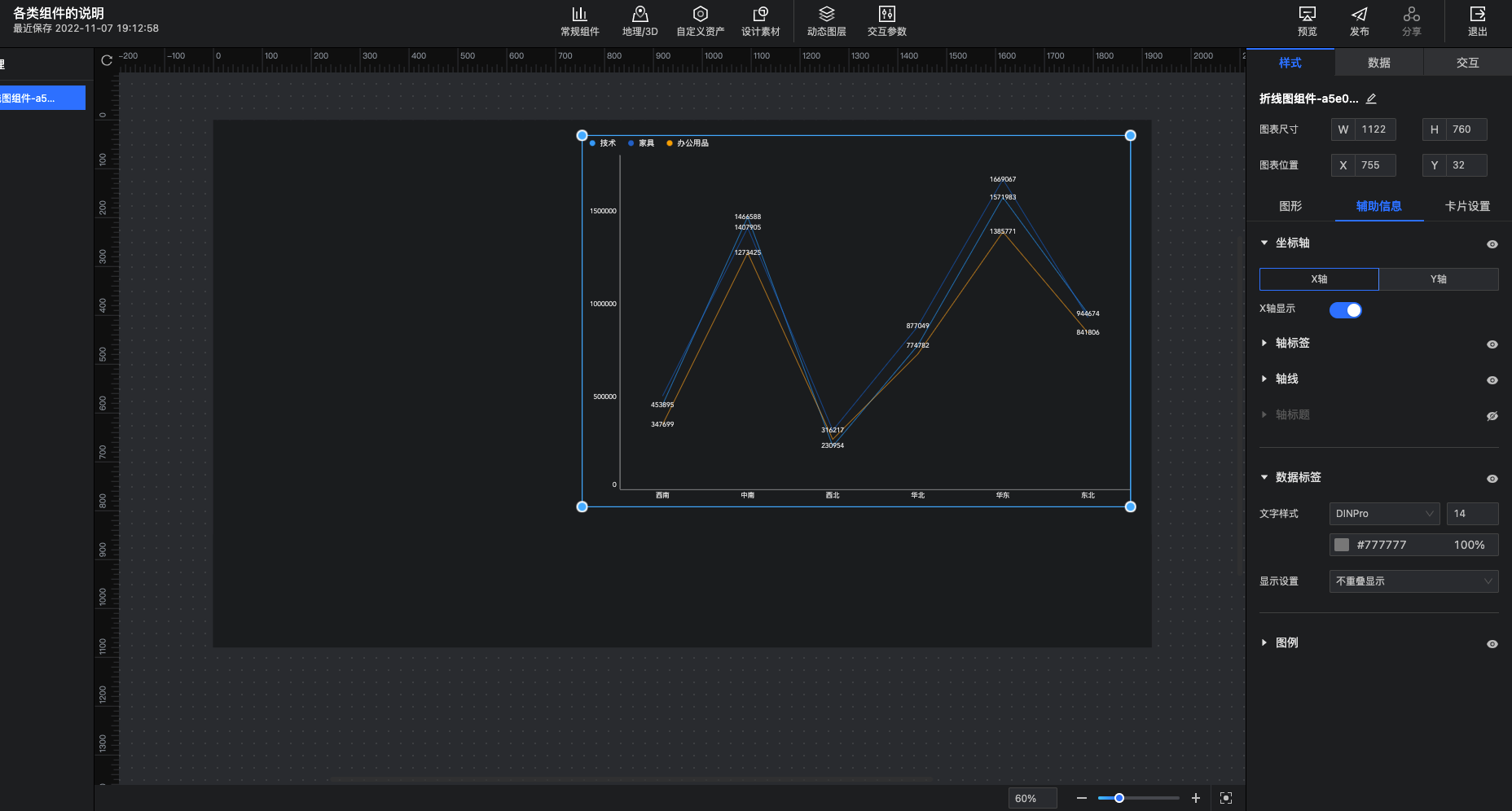Open the DINPro font dropdown
This screenshot has height=811, width=1512.
click(1384, 514)
